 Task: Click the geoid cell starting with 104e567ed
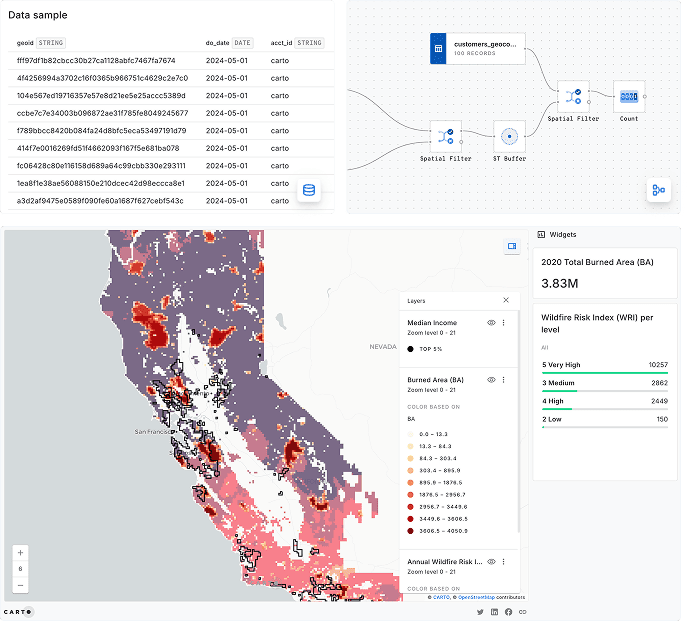coord(101,96)
